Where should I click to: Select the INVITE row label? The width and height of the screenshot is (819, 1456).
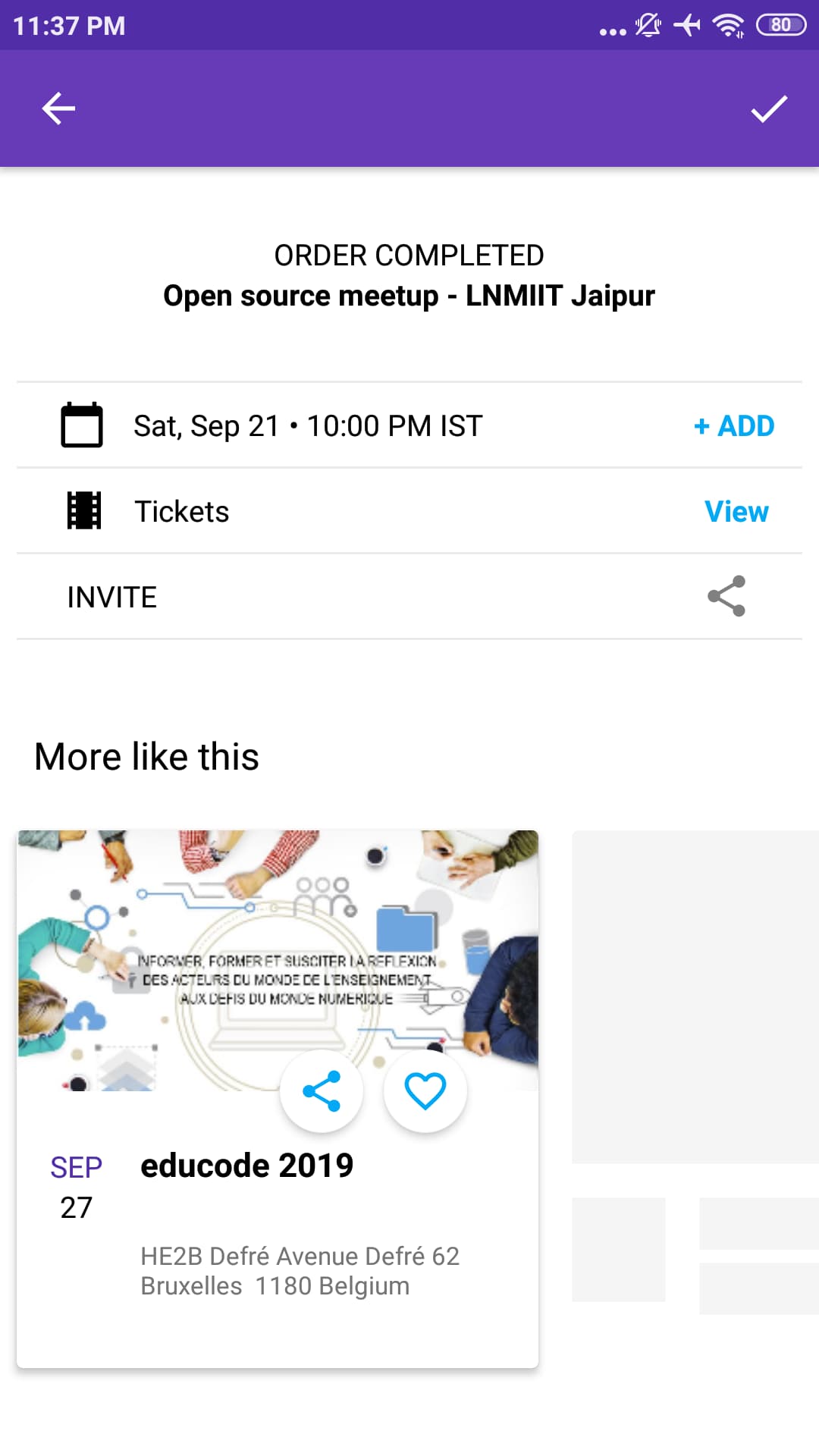(112, 597)
